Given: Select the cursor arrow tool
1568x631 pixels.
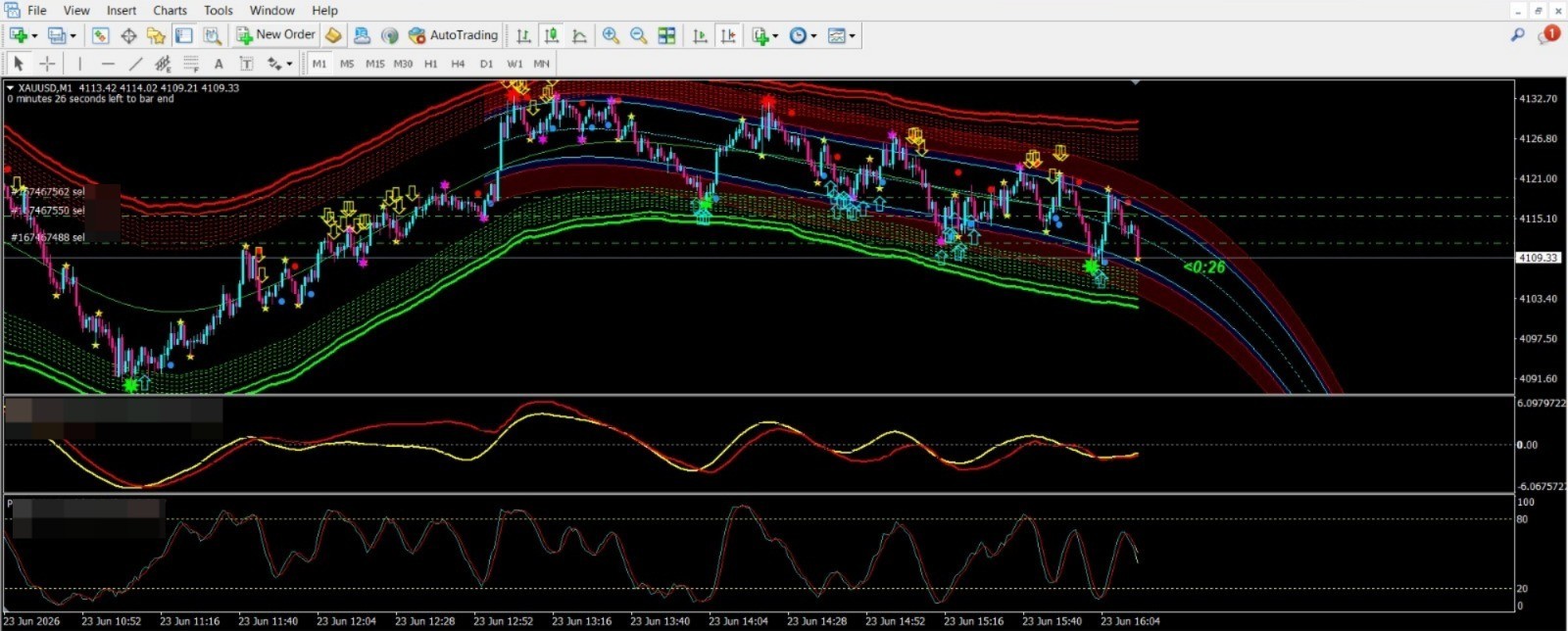Looking at the screenshot, I should [18, 64].
